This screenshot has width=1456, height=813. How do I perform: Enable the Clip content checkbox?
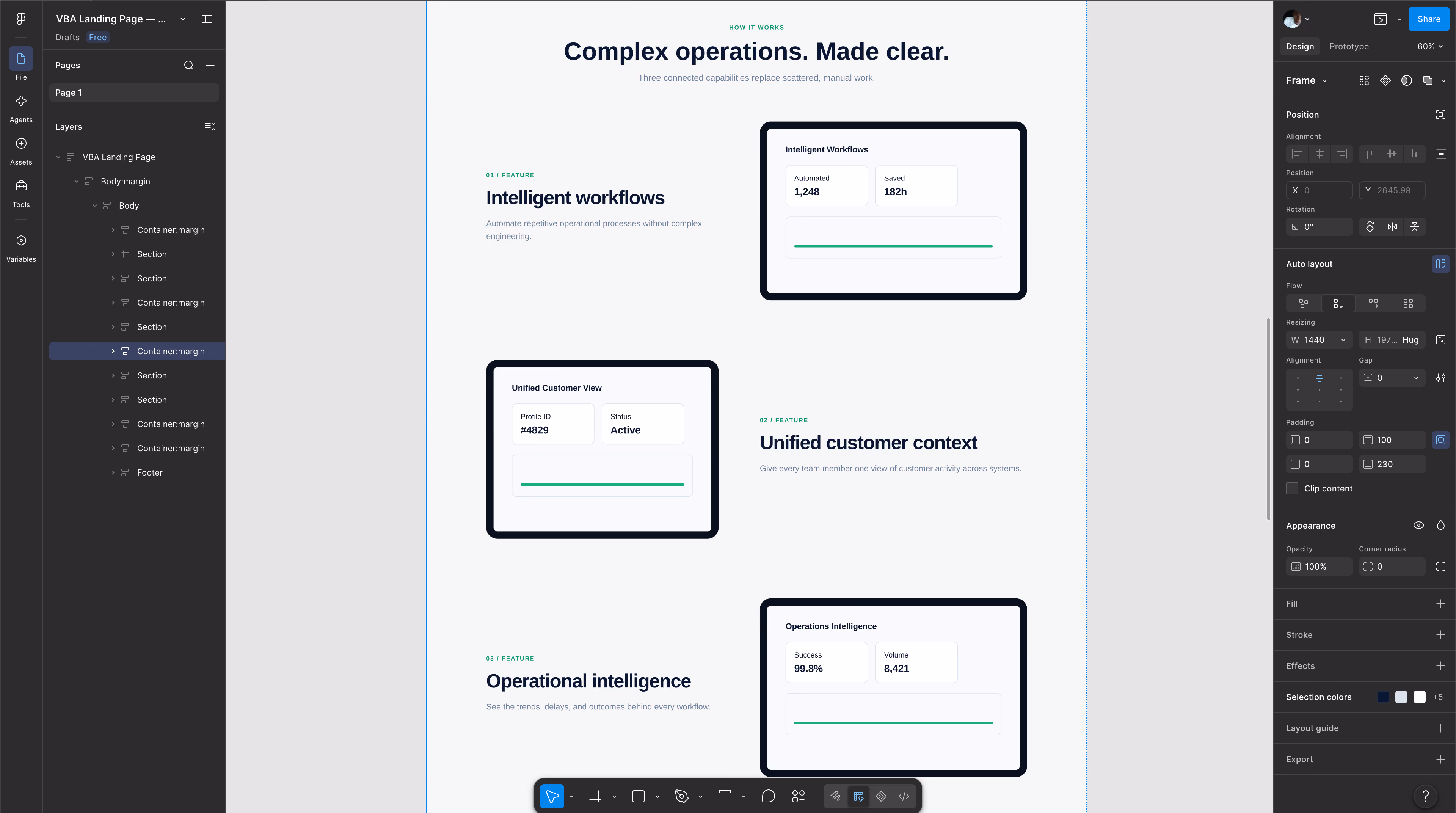click(x=1292, y=488)
